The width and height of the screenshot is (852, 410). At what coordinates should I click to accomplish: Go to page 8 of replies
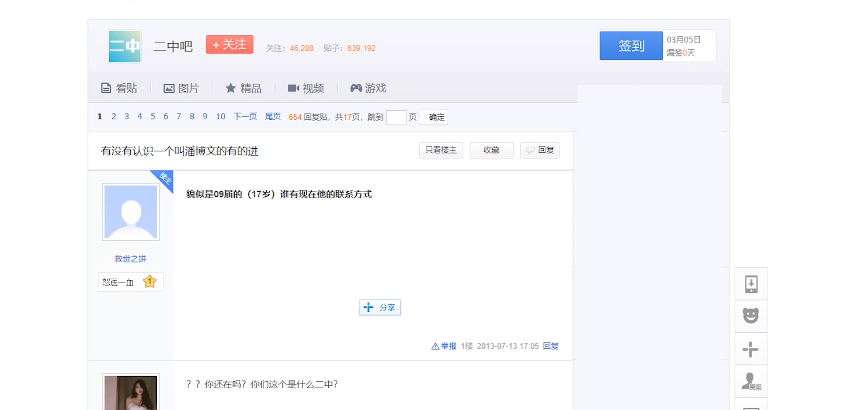tap(192, 116)
